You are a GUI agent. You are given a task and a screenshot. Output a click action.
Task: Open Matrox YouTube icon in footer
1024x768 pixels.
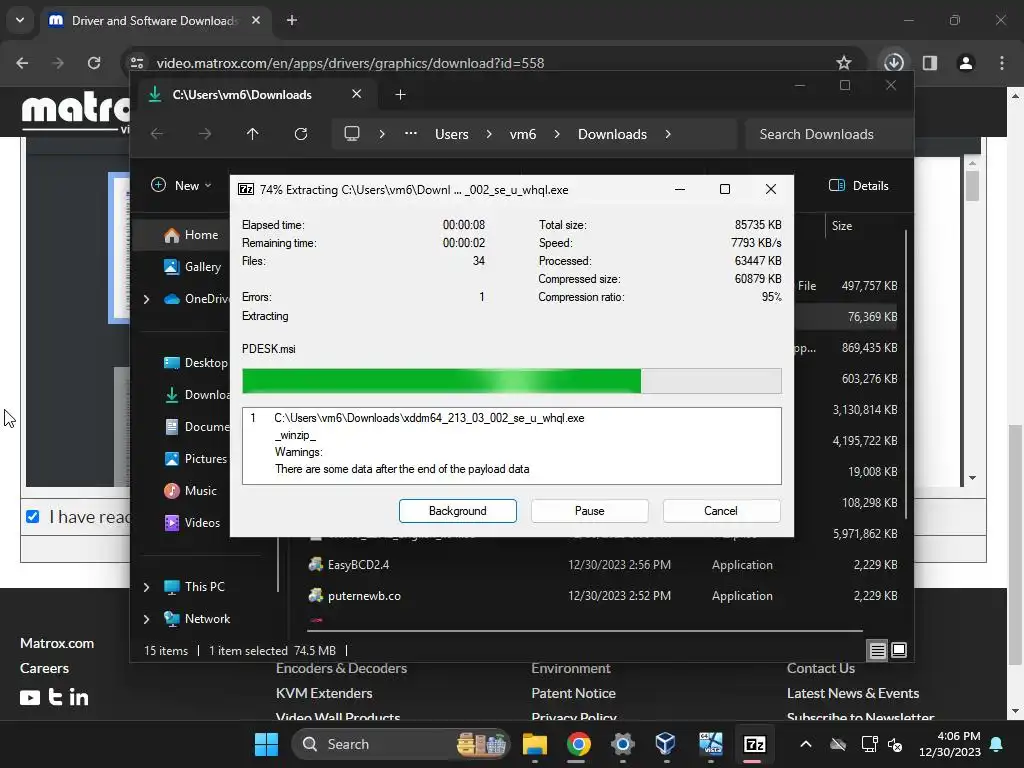[29, 697]
